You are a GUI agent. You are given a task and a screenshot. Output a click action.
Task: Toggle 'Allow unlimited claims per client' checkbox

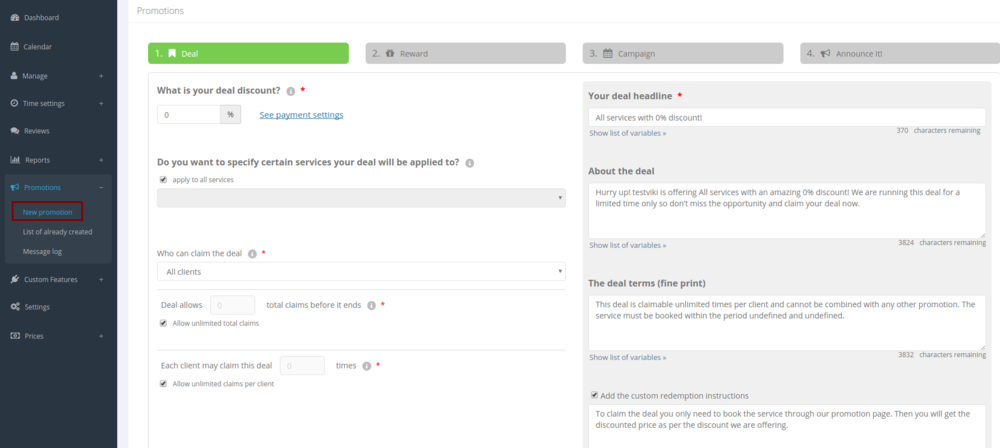click(163, 384)
